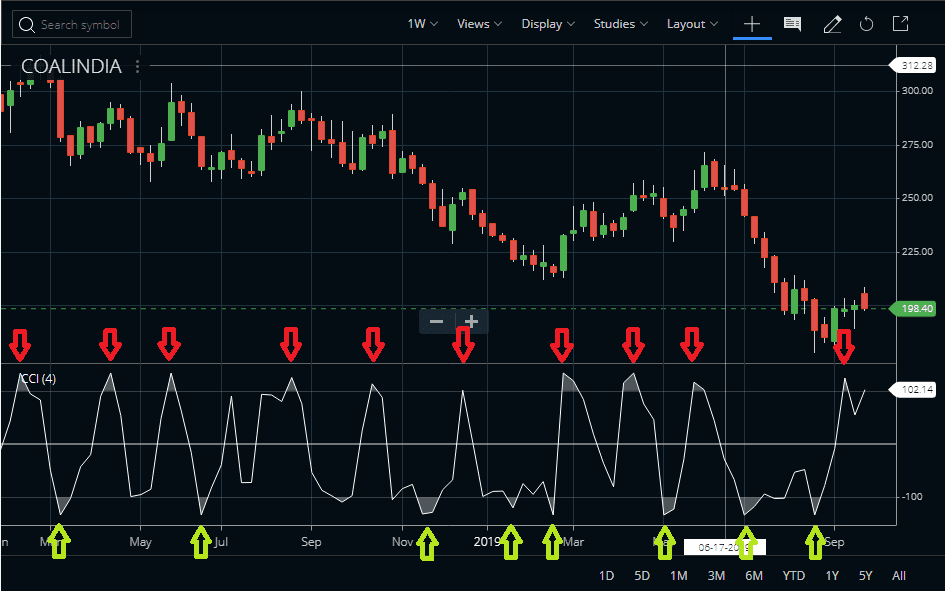Expand the Views dropdown
The image size is (945, 591).
(479, 24)
